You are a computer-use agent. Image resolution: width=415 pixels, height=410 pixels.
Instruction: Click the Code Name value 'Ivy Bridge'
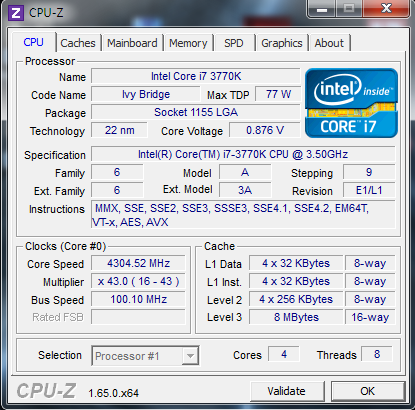146,94
